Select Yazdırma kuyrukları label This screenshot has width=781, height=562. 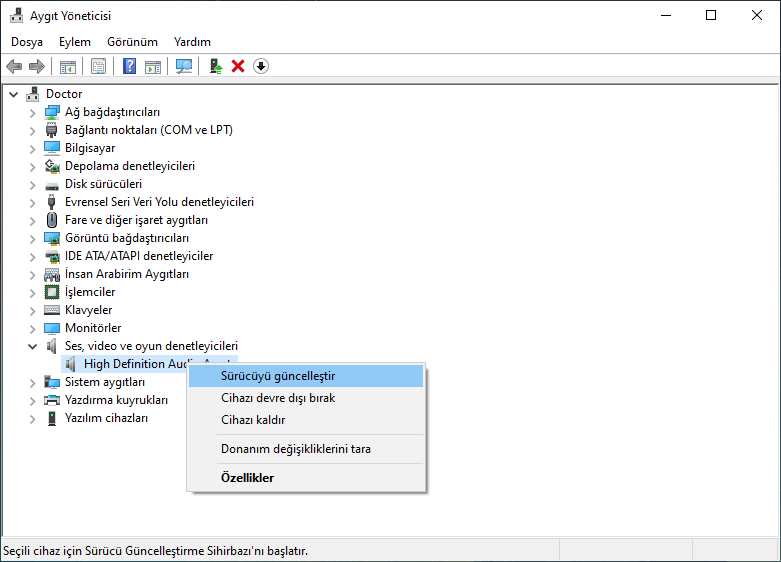pyautogui.click(x=116, y=400)
